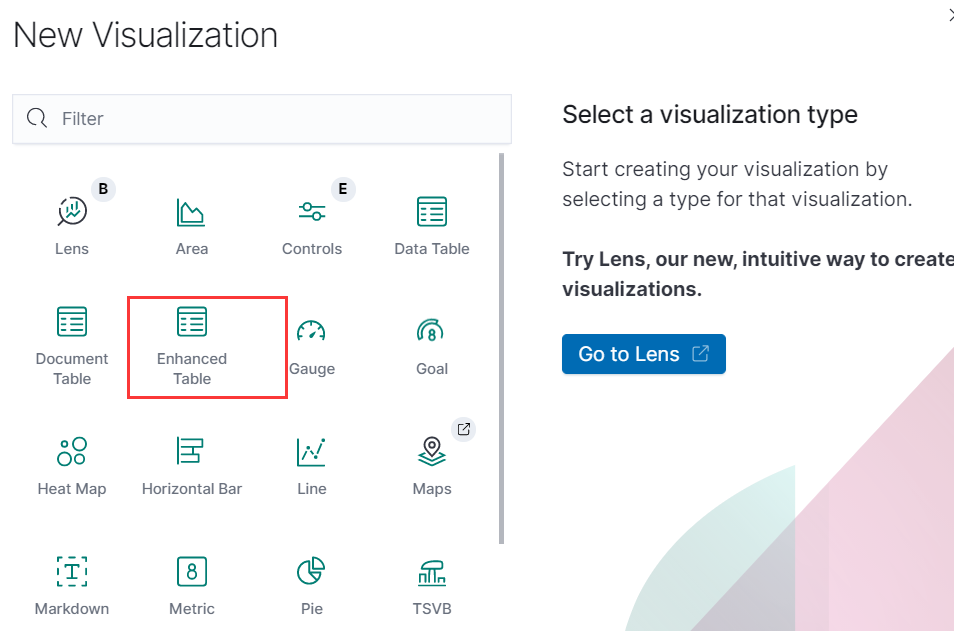Click the Heat Map label text
This screenshot has height=631, width=954.
pyautogui.click(x=72, y=489)
